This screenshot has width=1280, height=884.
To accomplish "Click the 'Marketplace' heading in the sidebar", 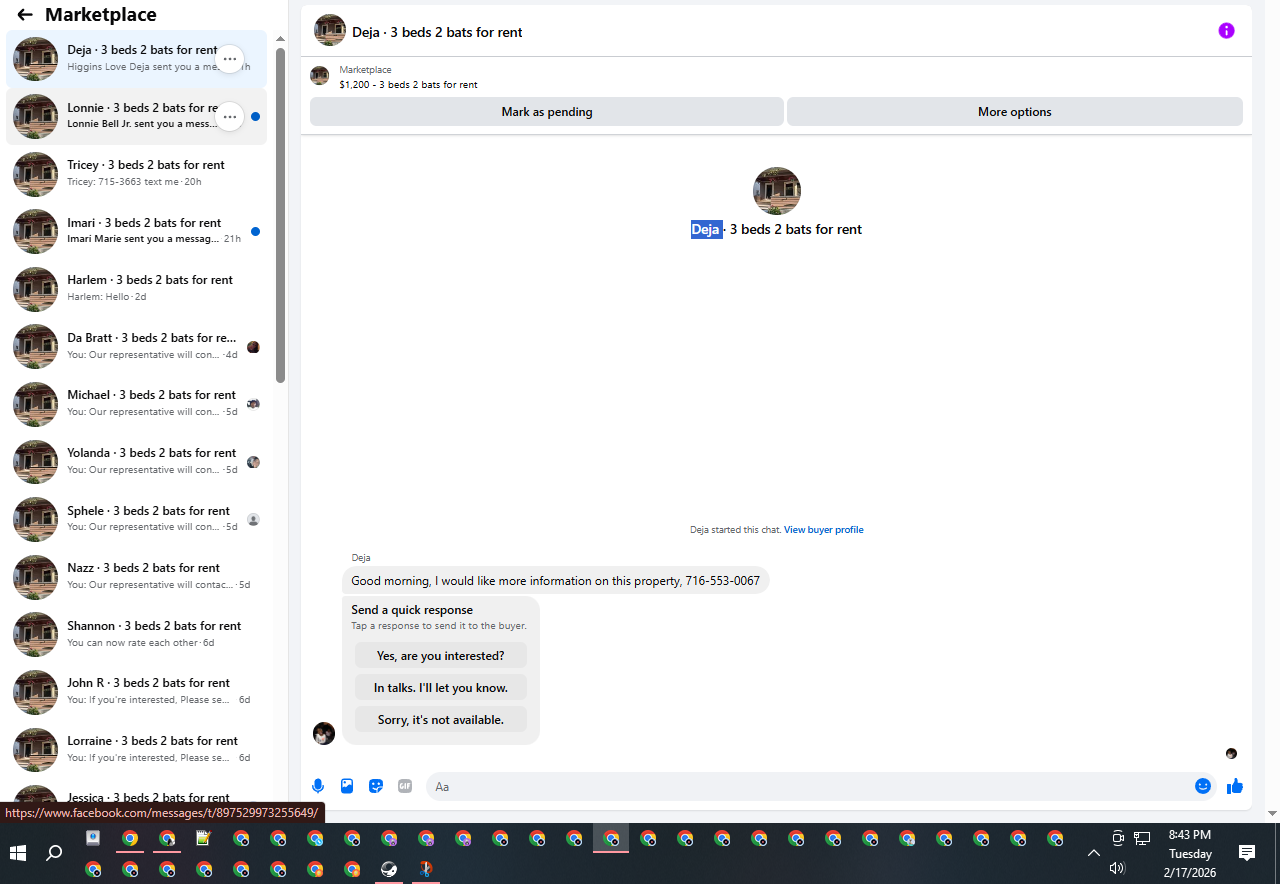I will (x=101, y=15).
